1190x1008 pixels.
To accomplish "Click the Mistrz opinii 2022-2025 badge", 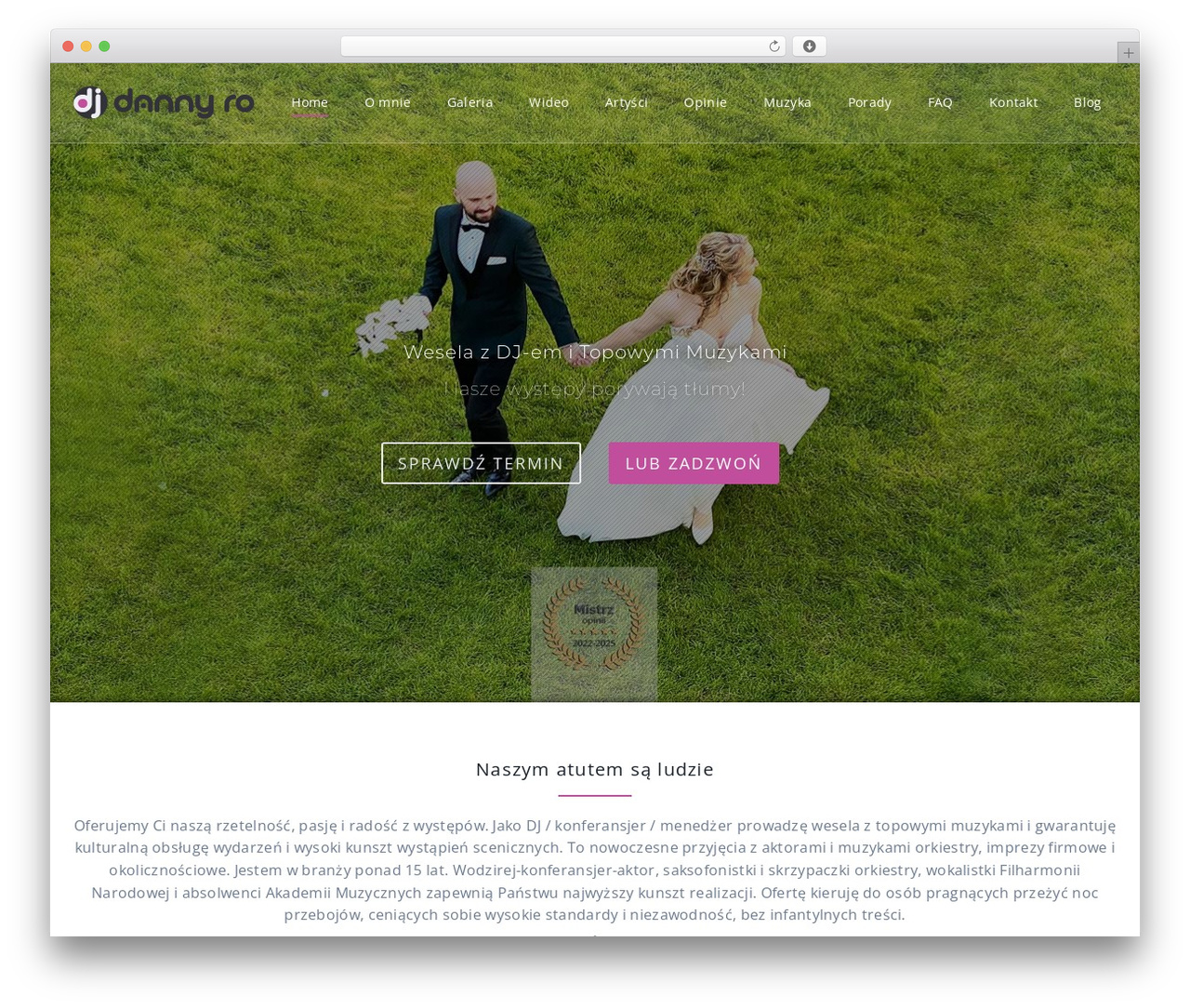I will [x=594, y=634].
